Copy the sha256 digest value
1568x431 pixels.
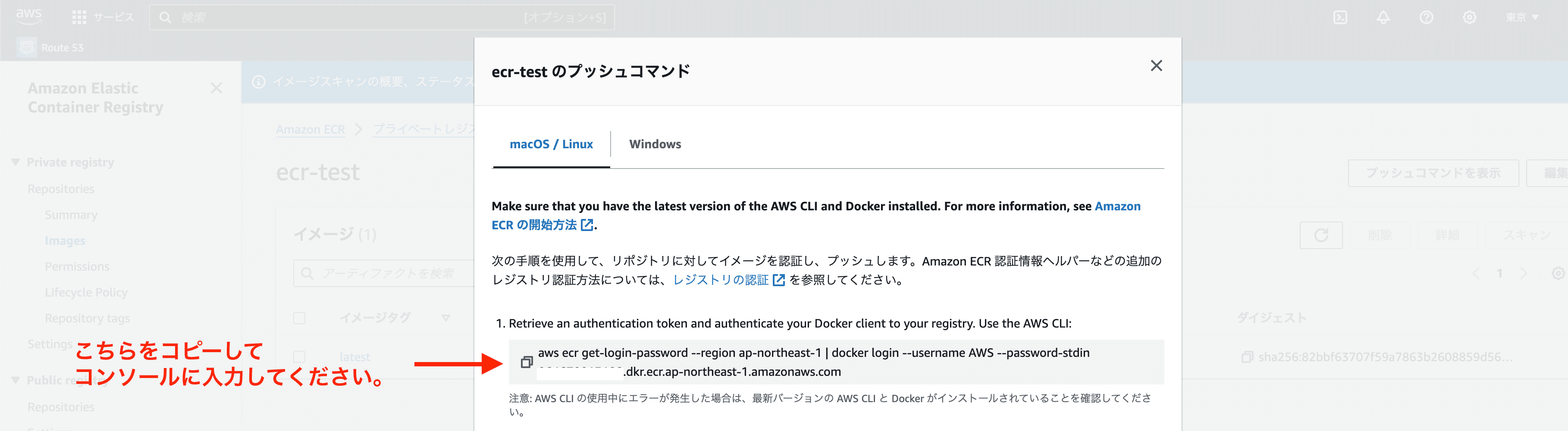1247,357
